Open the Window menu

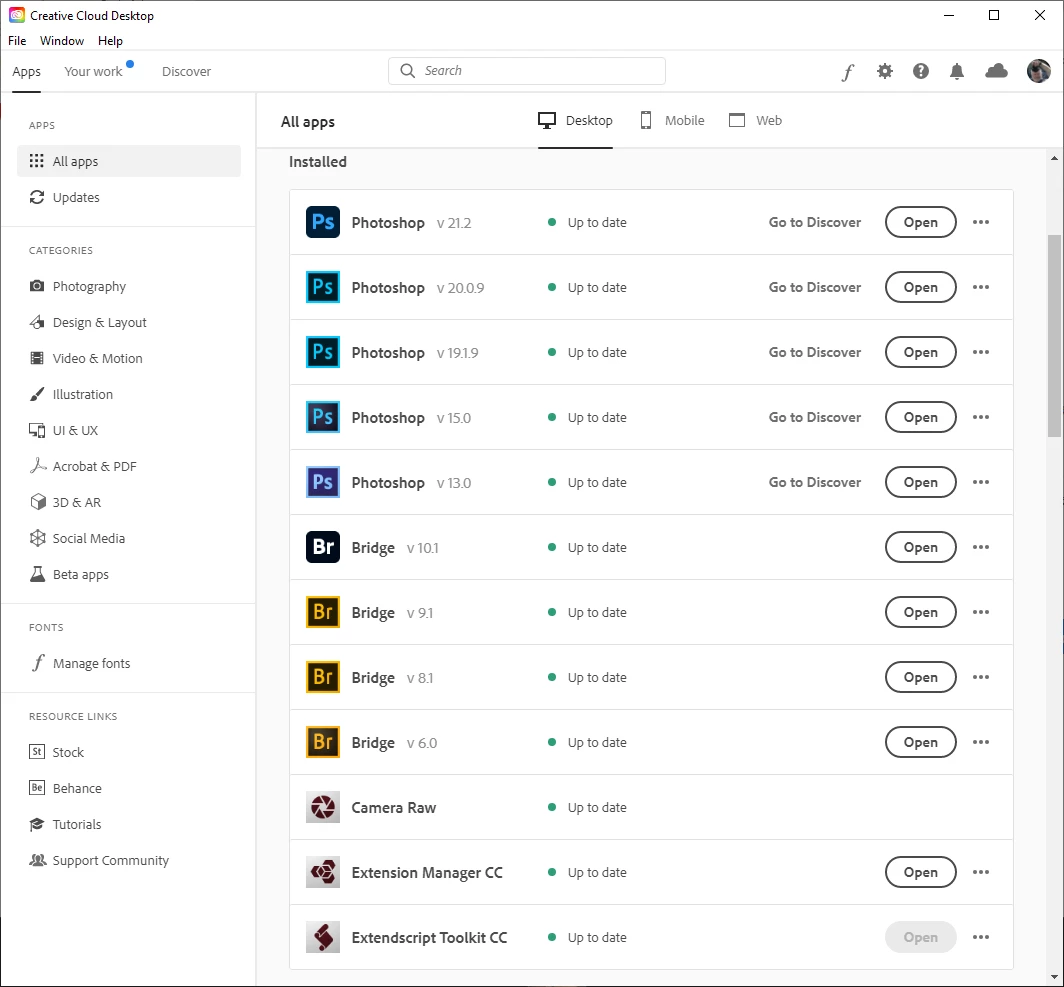pos(62,41)
